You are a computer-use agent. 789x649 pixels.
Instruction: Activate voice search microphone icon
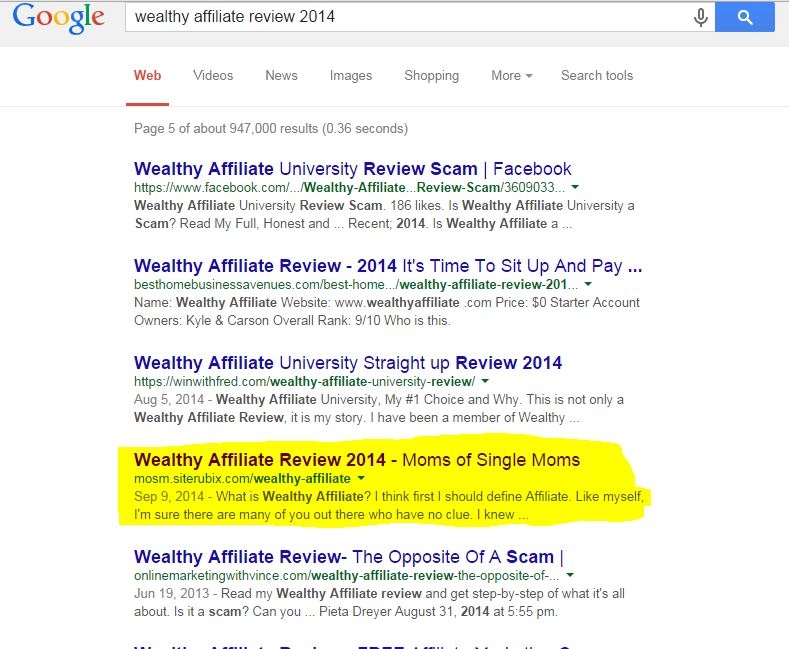click(700, 18)
